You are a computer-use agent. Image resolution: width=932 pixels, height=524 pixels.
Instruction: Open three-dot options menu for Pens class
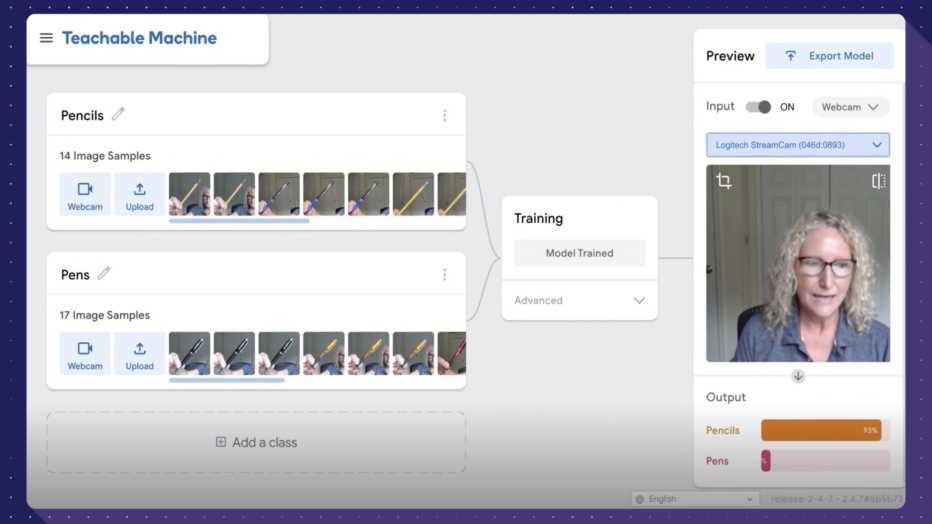445,274
